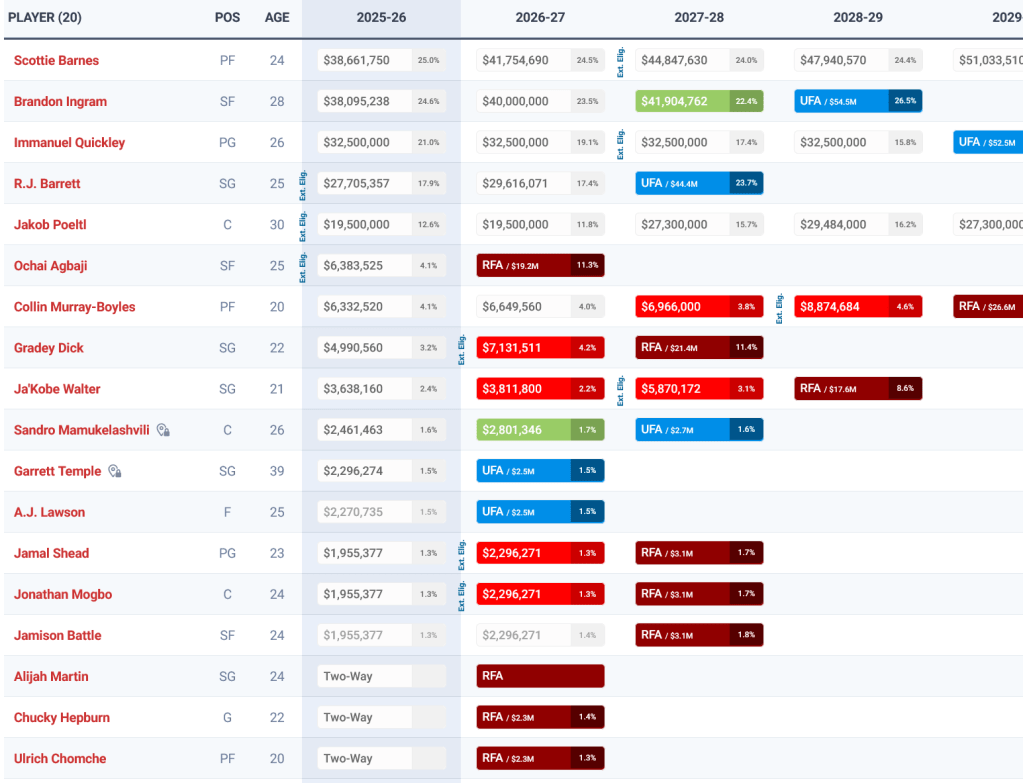
Task: Click Sandro Mamukelashvili's green $2,801,346 cell
Action: 540,429
